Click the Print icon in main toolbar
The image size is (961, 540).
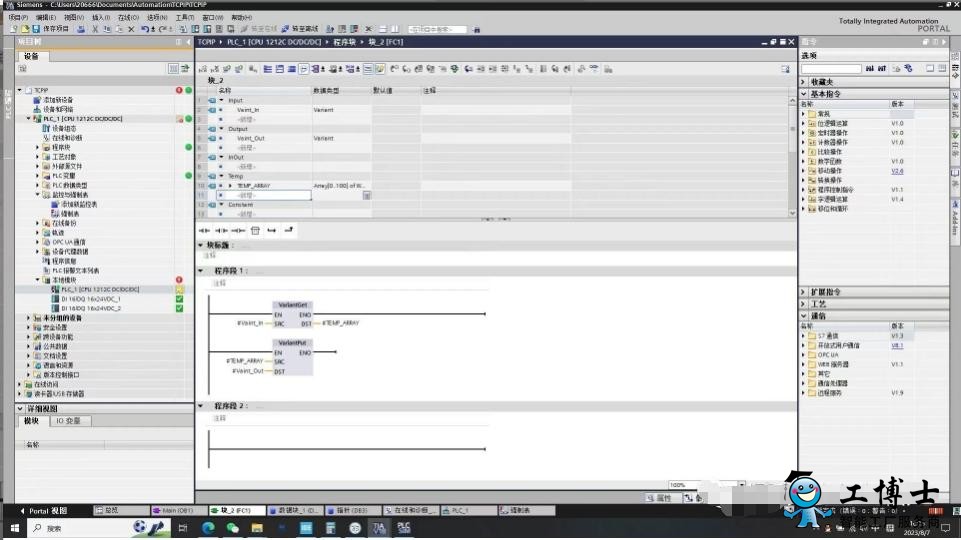[x=81, y=29]
